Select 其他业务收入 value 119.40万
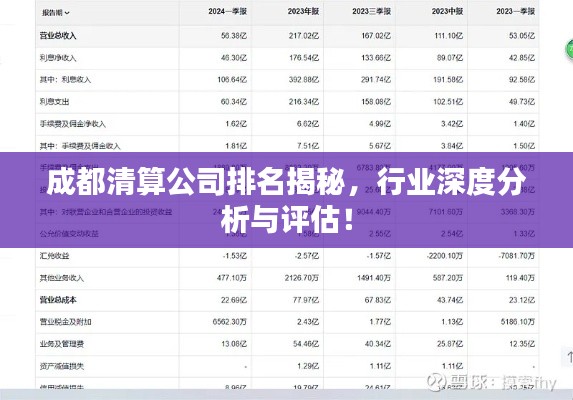This screenshot has width=573, height=400. click(520, 278)
